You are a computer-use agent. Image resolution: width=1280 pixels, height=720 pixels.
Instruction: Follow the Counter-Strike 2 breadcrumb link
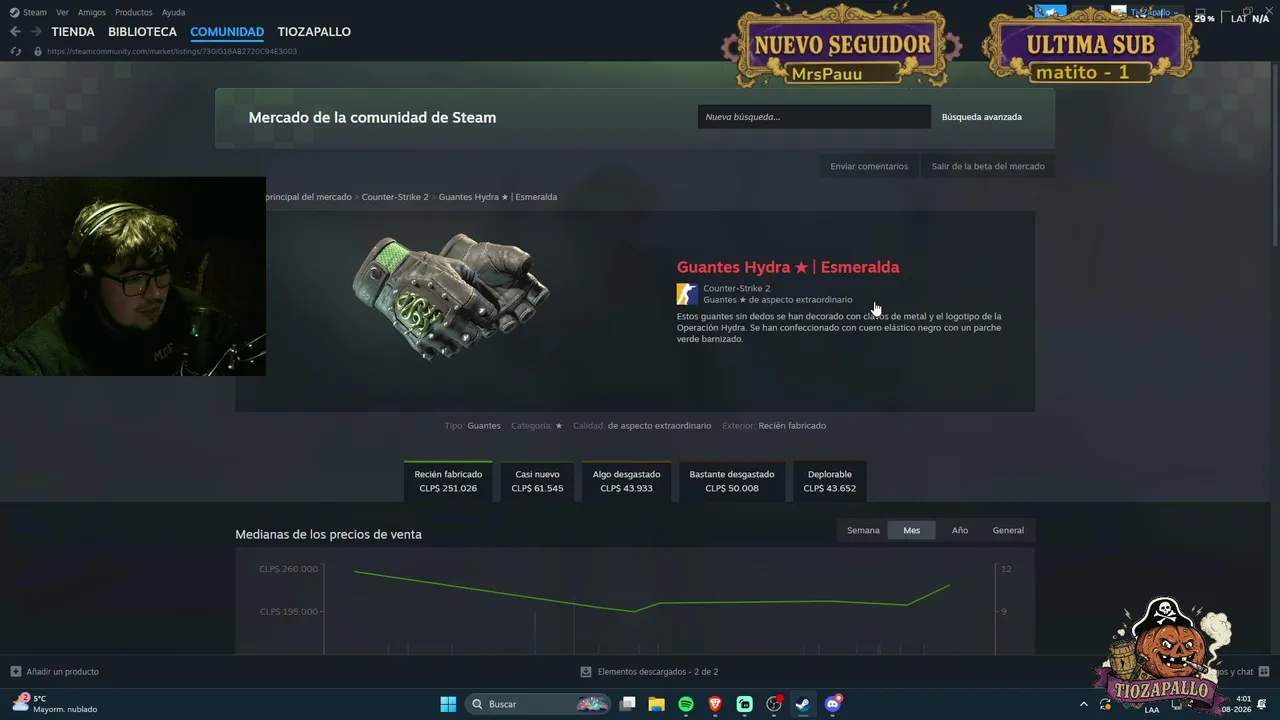click(395, 197)
